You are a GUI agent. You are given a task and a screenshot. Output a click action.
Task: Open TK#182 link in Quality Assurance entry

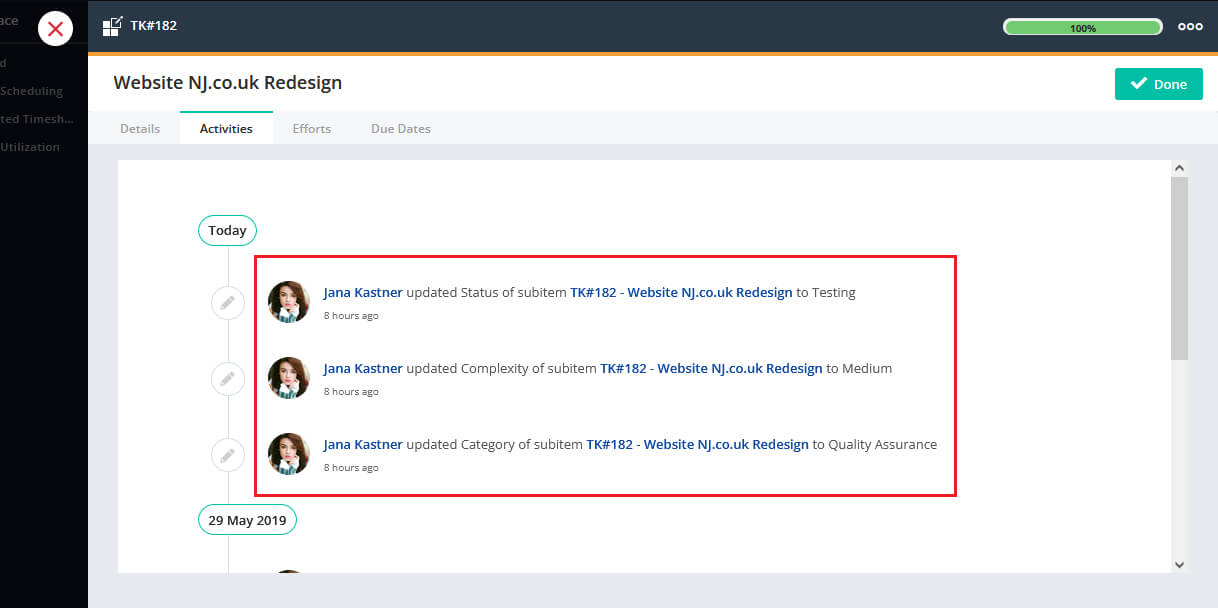point(697,444)
